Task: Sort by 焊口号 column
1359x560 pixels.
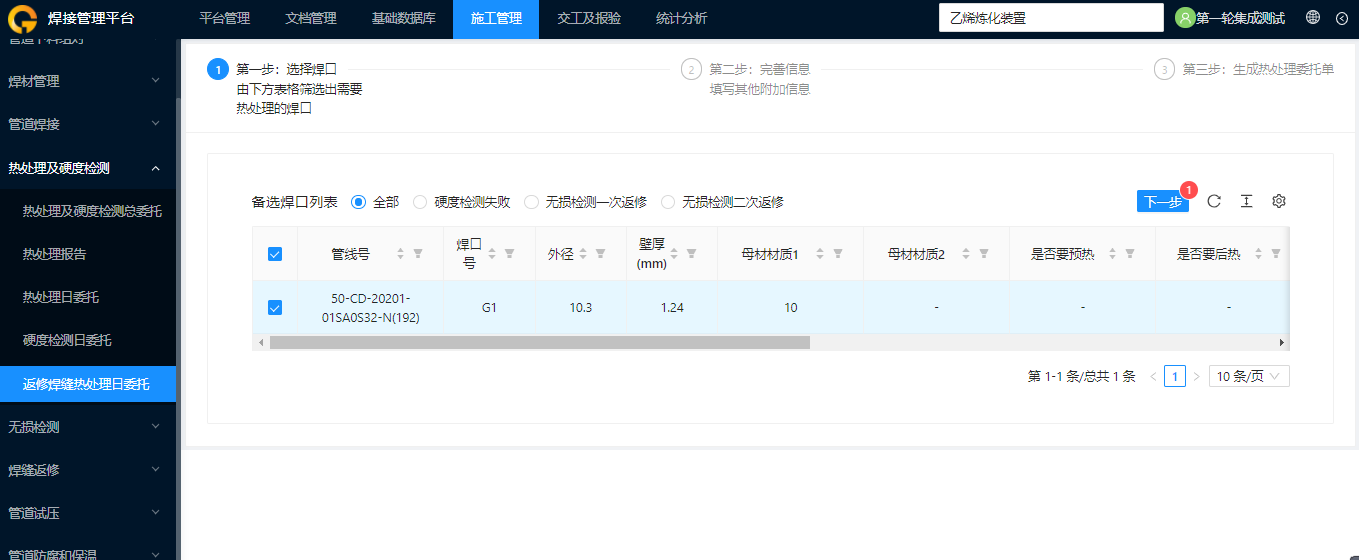Action: click(x=492, y=254)
